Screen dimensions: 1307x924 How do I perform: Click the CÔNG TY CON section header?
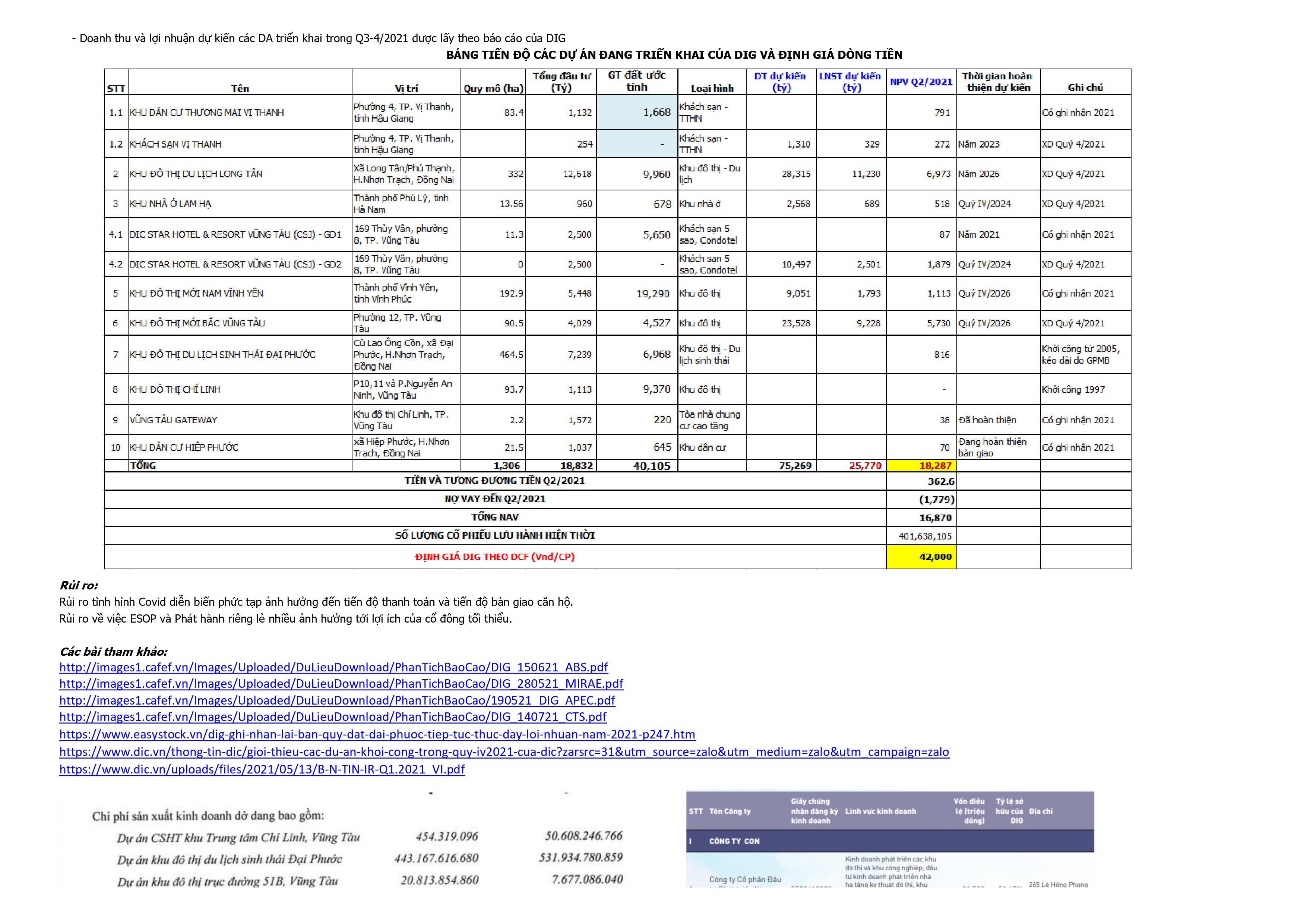coord(734,841)
